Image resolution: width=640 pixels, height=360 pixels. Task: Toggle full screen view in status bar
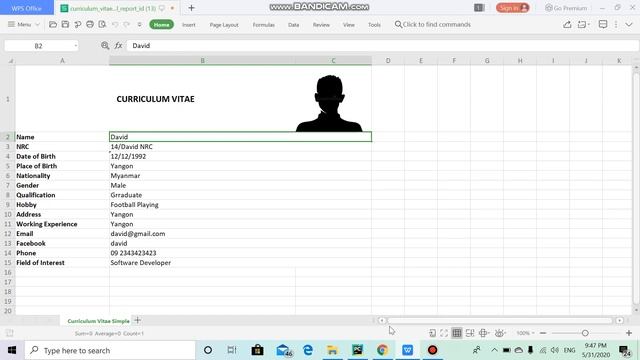(444, 333)
